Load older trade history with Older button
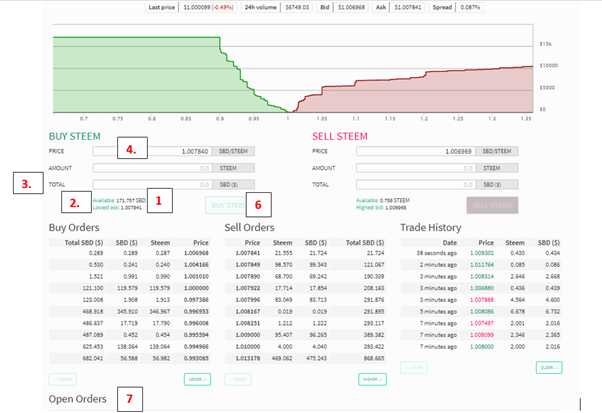 (549, 367)
